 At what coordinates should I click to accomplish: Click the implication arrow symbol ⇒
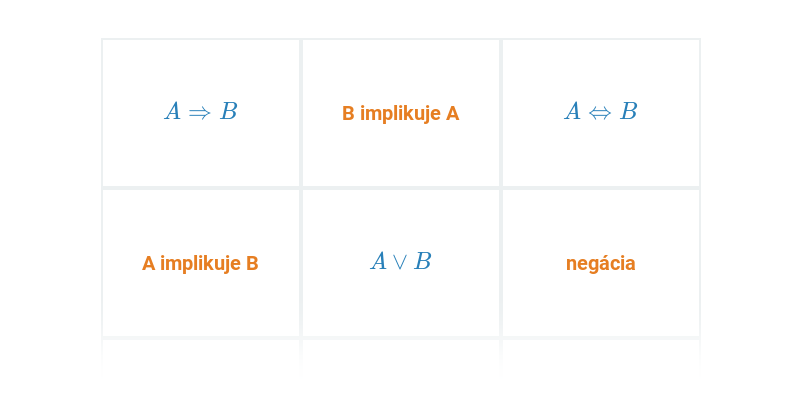click(x=199, y=113)
